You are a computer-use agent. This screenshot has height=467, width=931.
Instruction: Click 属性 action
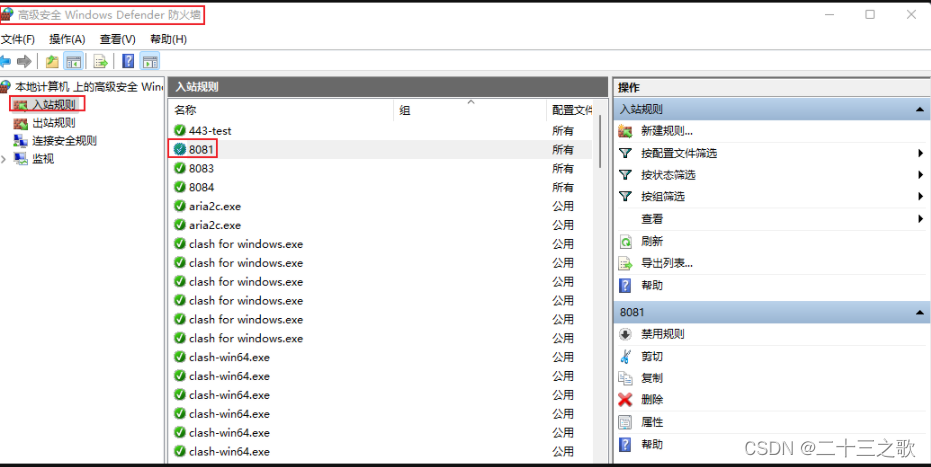coord(652,422)
